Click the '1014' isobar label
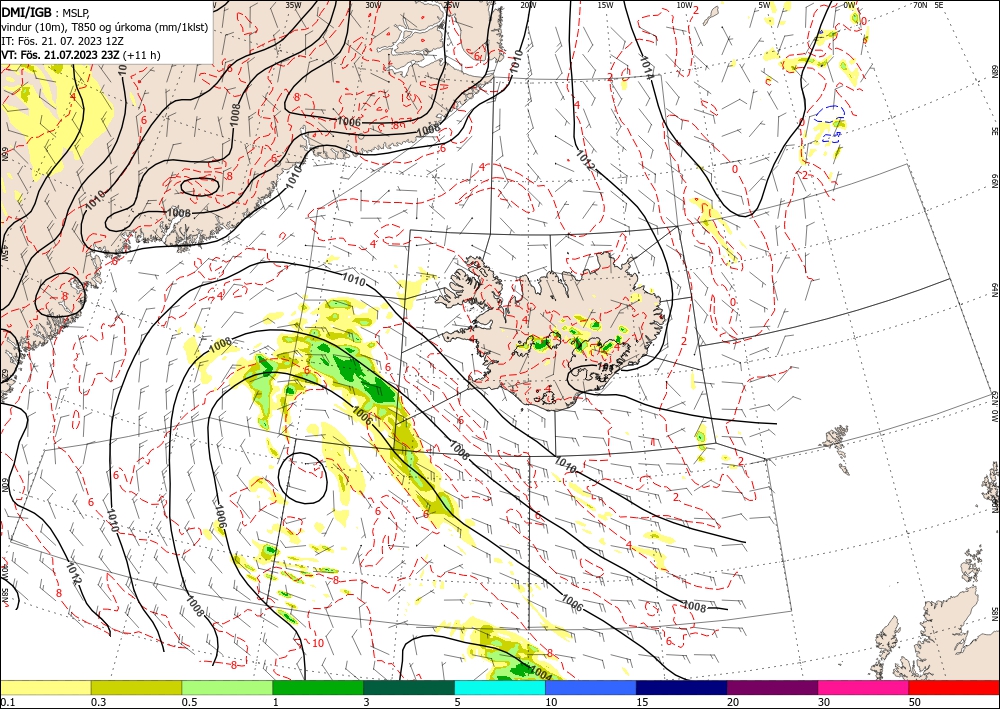 (645, 68)
